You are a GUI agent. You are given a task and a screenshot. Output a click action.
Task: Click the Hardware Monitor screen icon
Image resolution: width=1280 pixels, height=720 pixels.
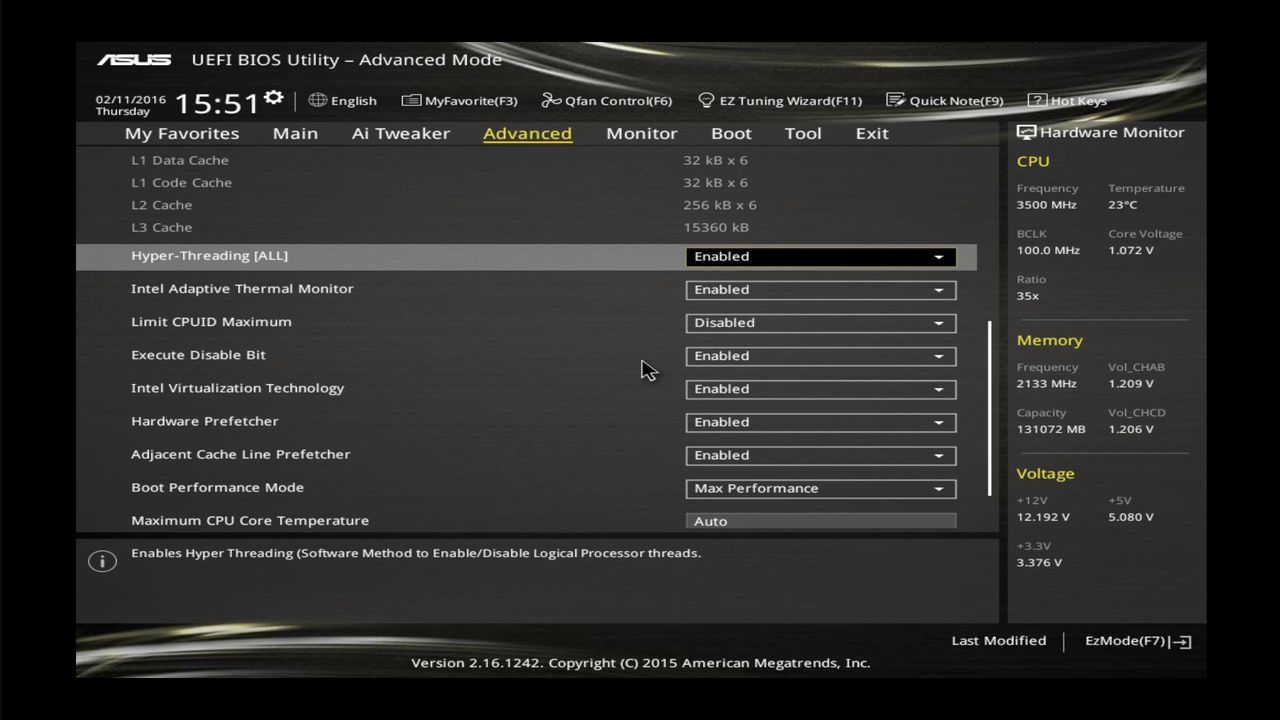click(1026, 132)
